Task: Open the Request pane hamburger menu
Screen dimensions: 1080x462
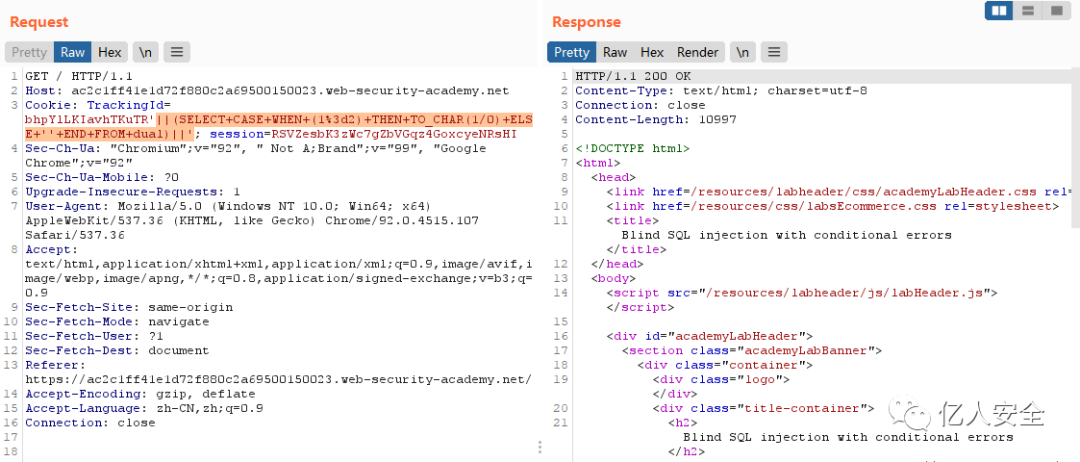Action: [x=177, y=52]
